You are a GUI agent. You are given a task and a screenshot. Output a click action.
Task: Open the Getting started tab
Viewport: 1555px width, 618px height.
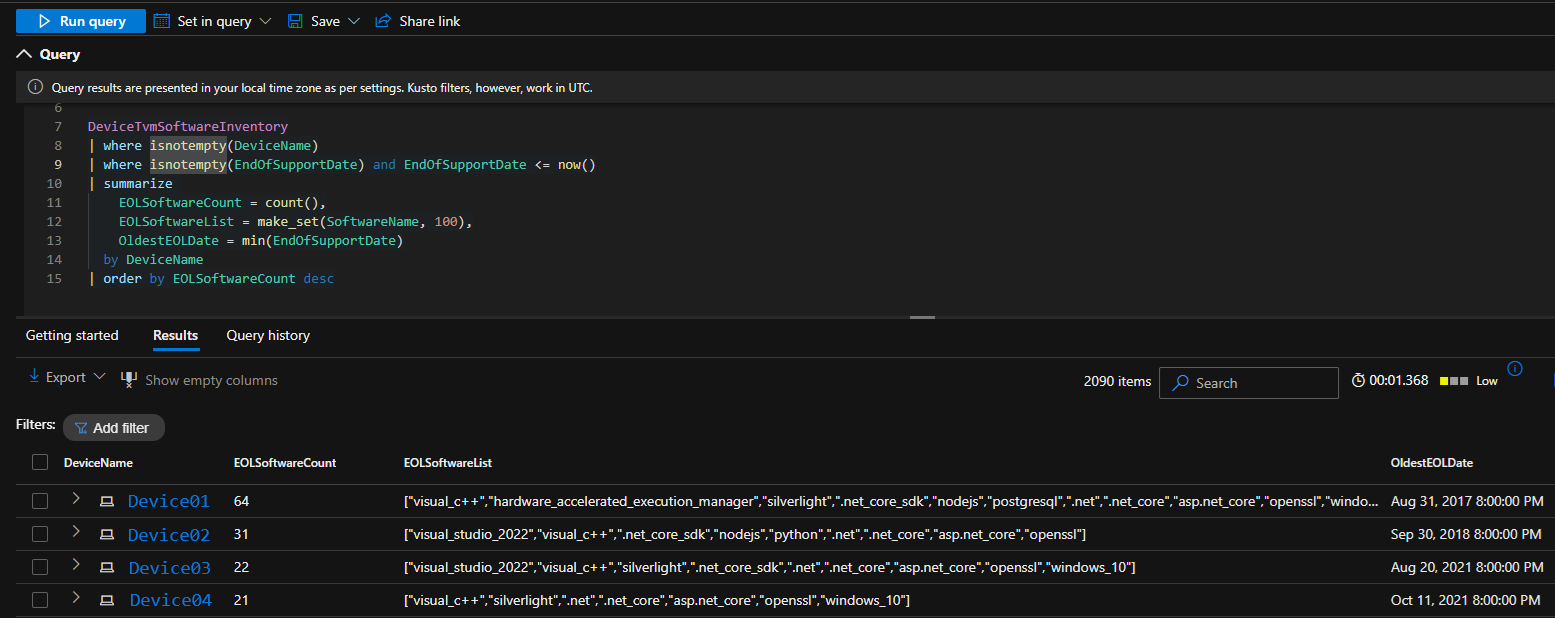pyautogui.click(x=72, y=335)
